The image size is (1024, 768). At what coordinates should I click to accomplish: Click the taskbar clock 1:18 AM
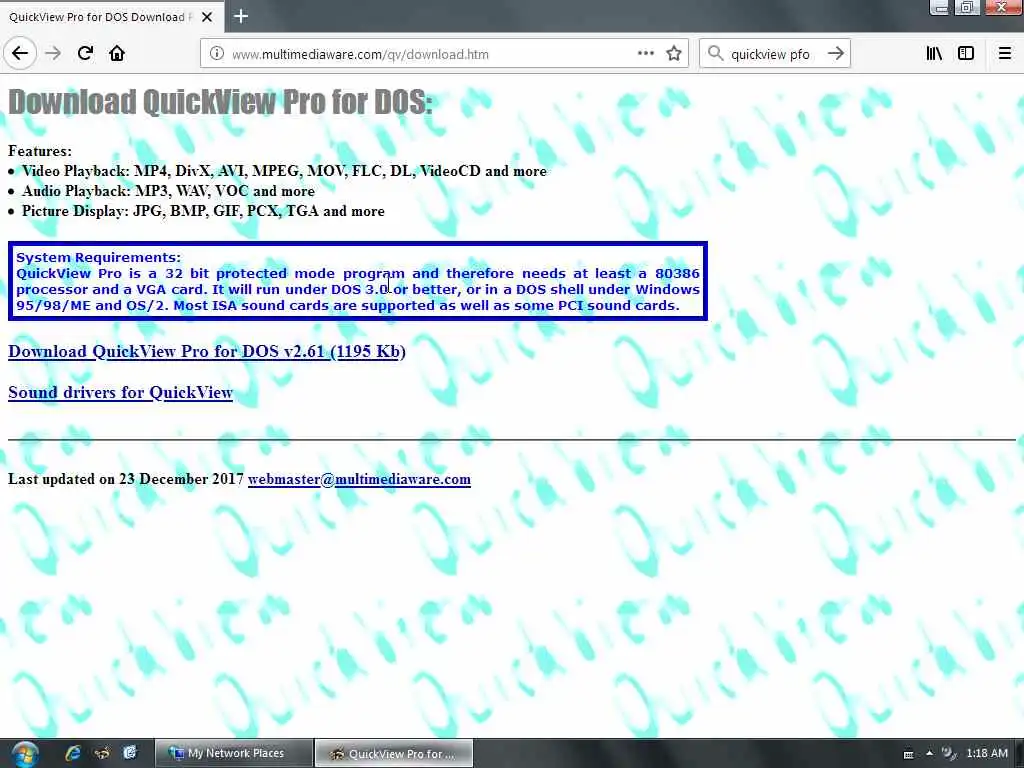tap(987, 754)
